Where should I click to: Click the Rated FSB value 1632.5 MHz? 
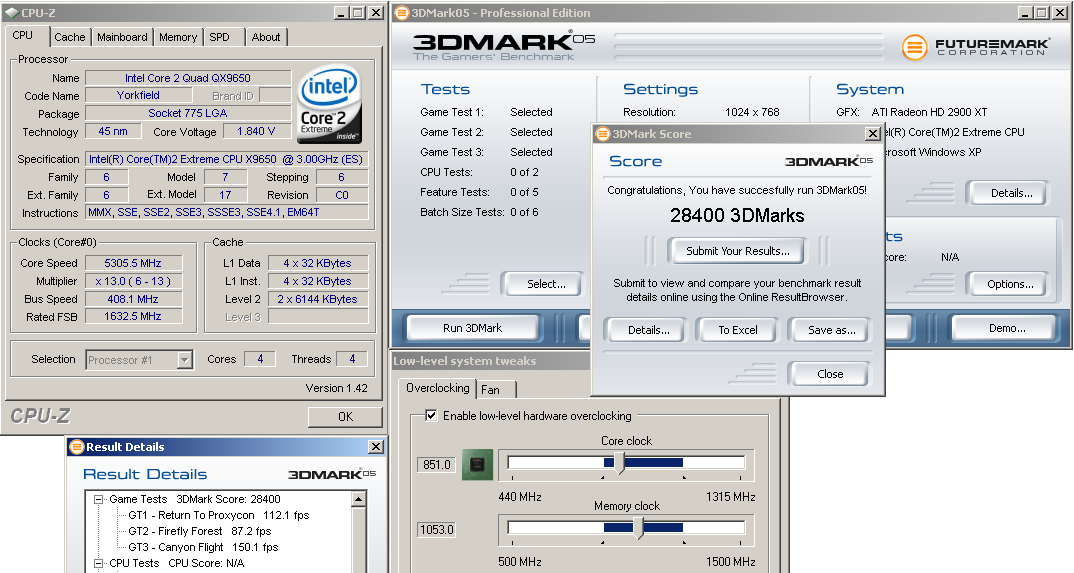pos(133,316)
